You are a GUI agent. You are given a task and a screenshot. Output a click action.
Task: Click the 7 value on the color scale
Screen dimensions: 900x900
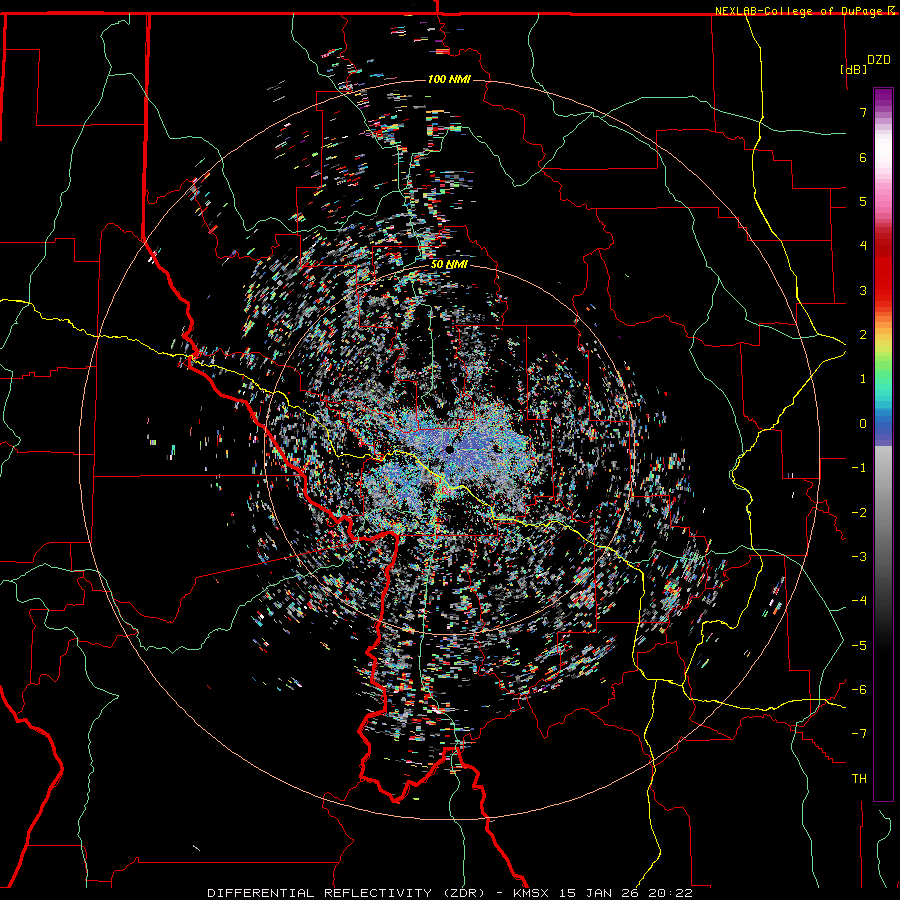[863, 112]
